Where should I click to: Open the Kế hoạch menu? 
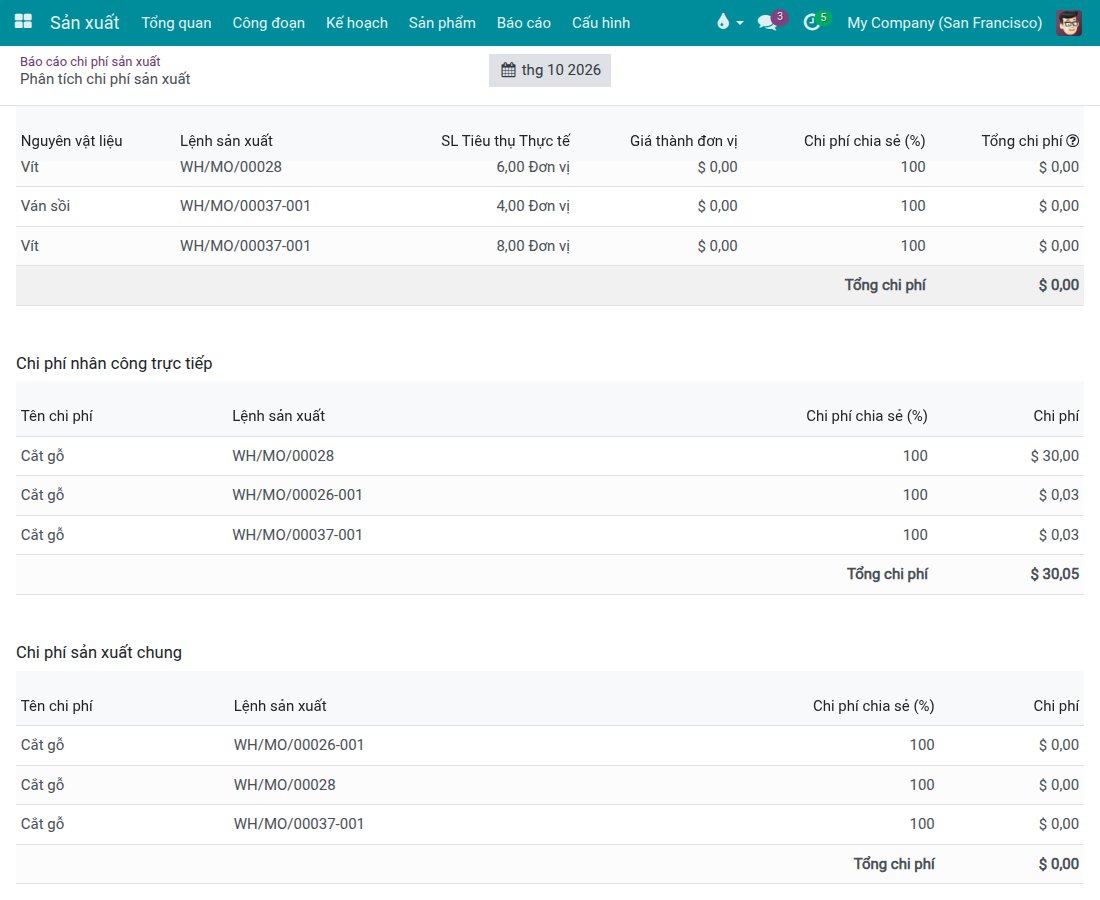pos(356,22)
